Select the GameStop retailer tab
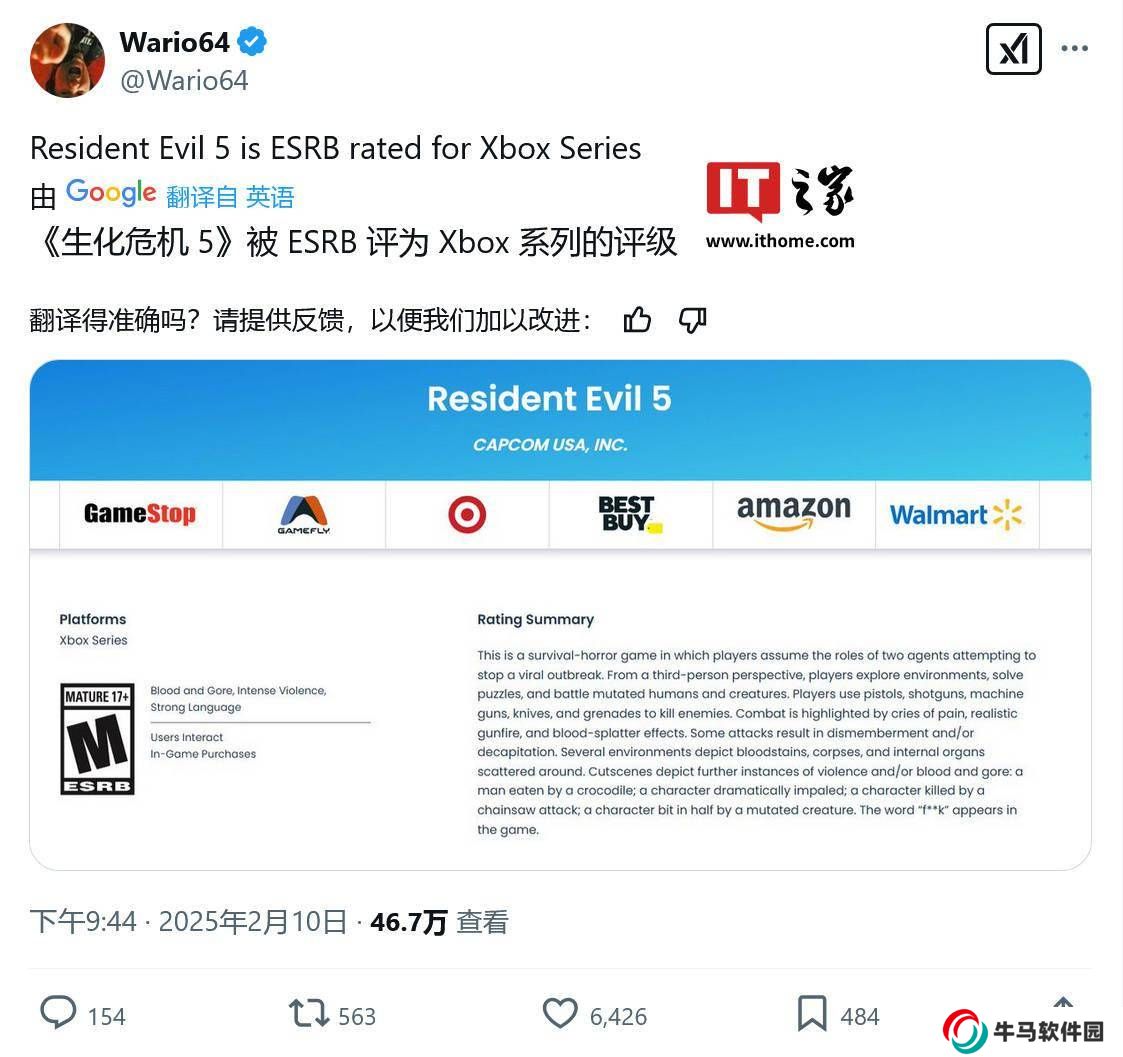1123x1057 pixels. point(140,514)
